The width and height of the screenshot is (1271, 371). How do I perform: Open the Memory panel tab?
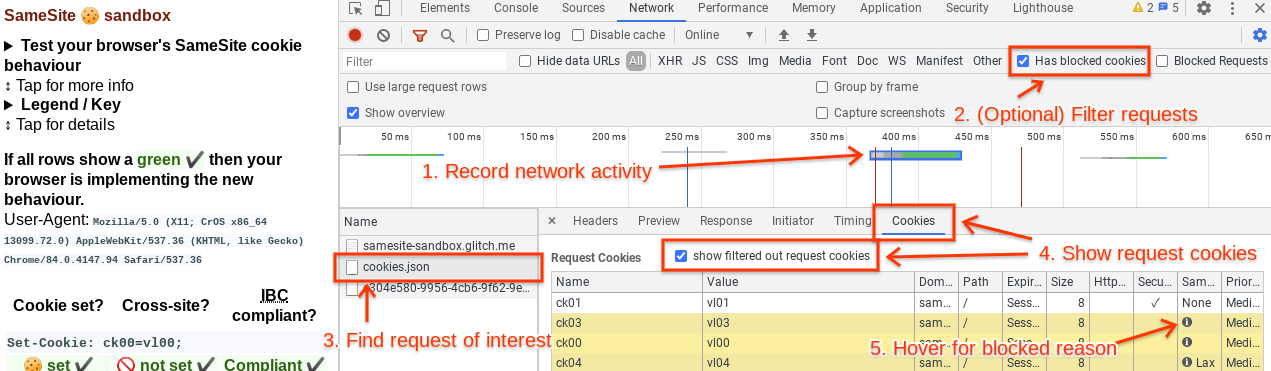point(813,8)
